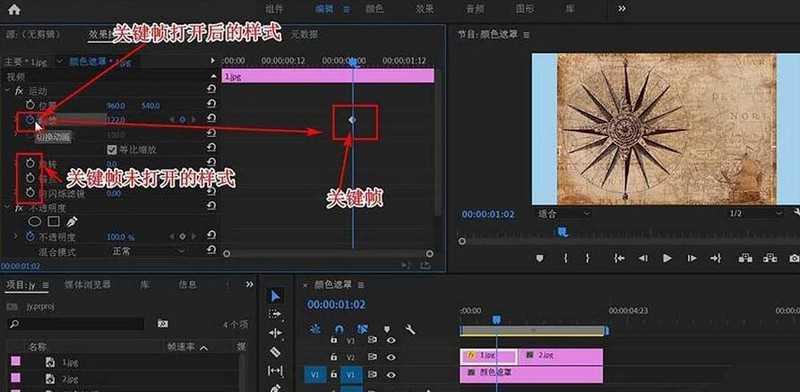800x392 pixels.
Task: Switch to the 颜色 workspace
Action: [374, 9]
